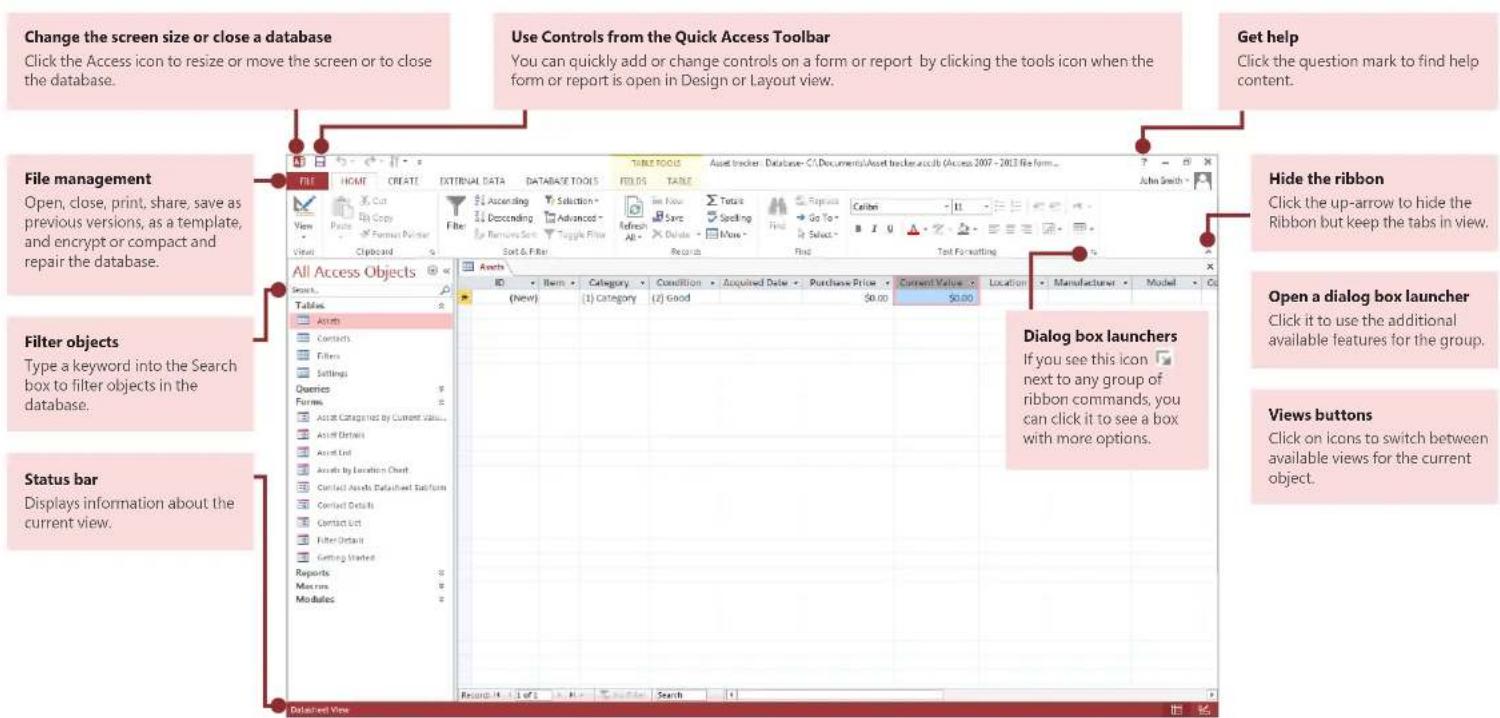
Task: Click the Design View icon in status bar
Action: (1204, 709)
